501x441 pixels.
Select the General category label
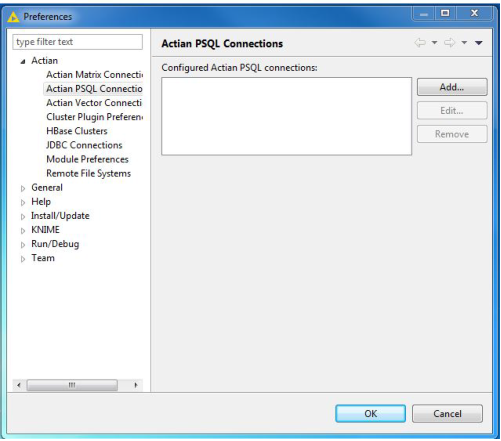(47, 188)
